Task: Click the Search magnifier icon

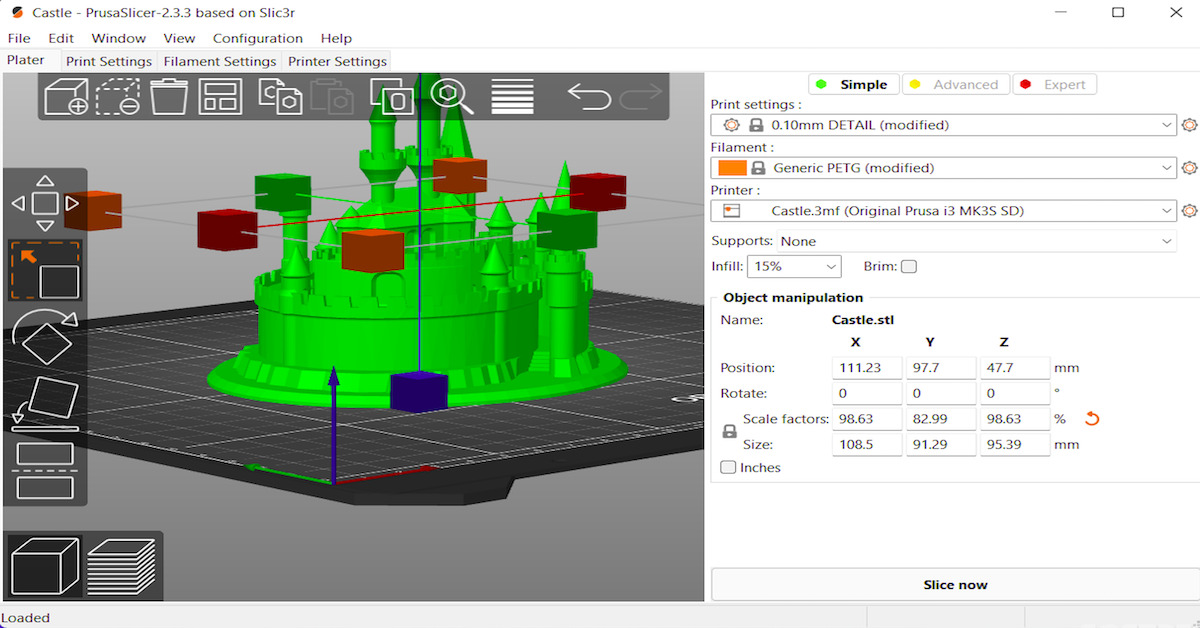Action: [x=451, y=96]
